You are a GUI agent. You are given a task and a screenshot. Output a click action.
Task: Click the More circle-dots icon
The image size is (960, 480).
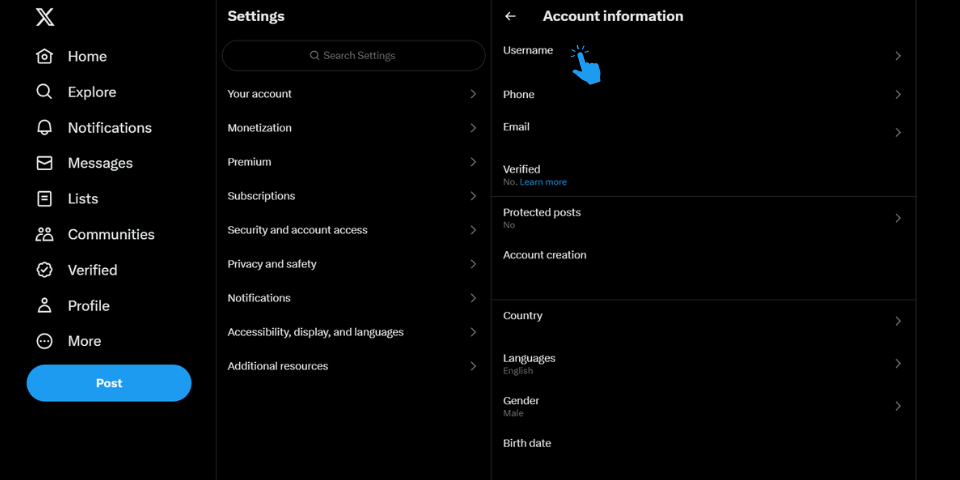[x=44, y=340]
